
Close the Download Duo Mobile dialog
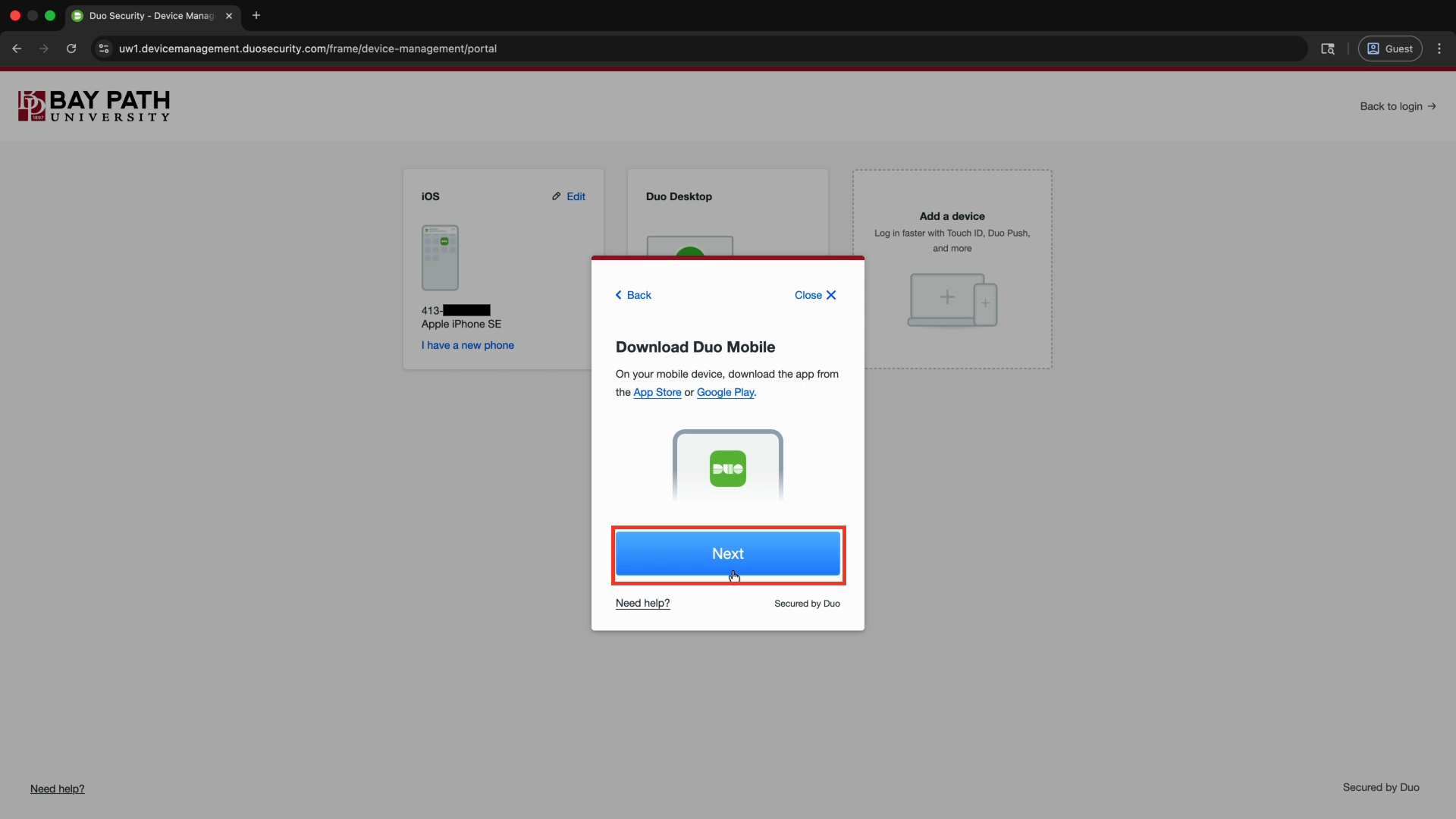815,295
